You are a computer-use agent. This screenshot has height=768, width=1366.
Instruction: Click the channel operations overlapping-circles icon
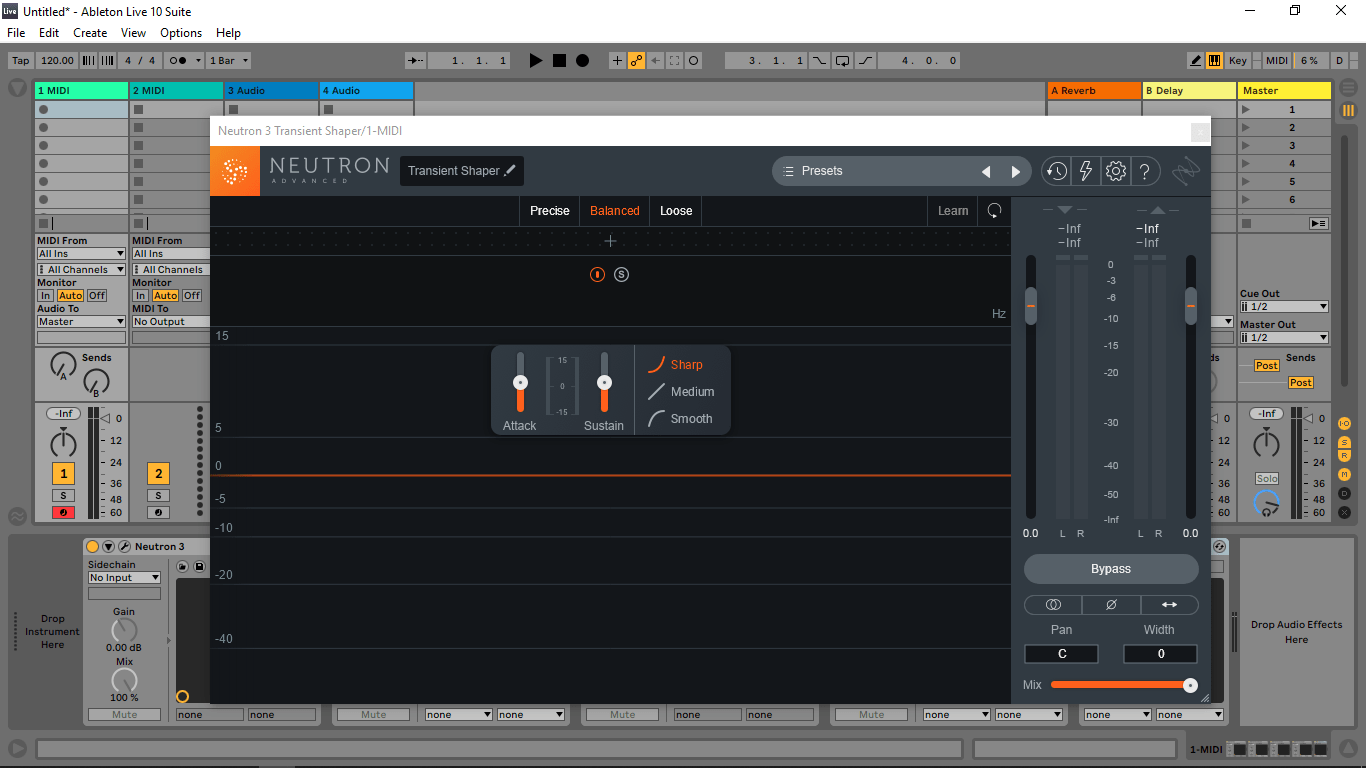(x=1053, y=605)
